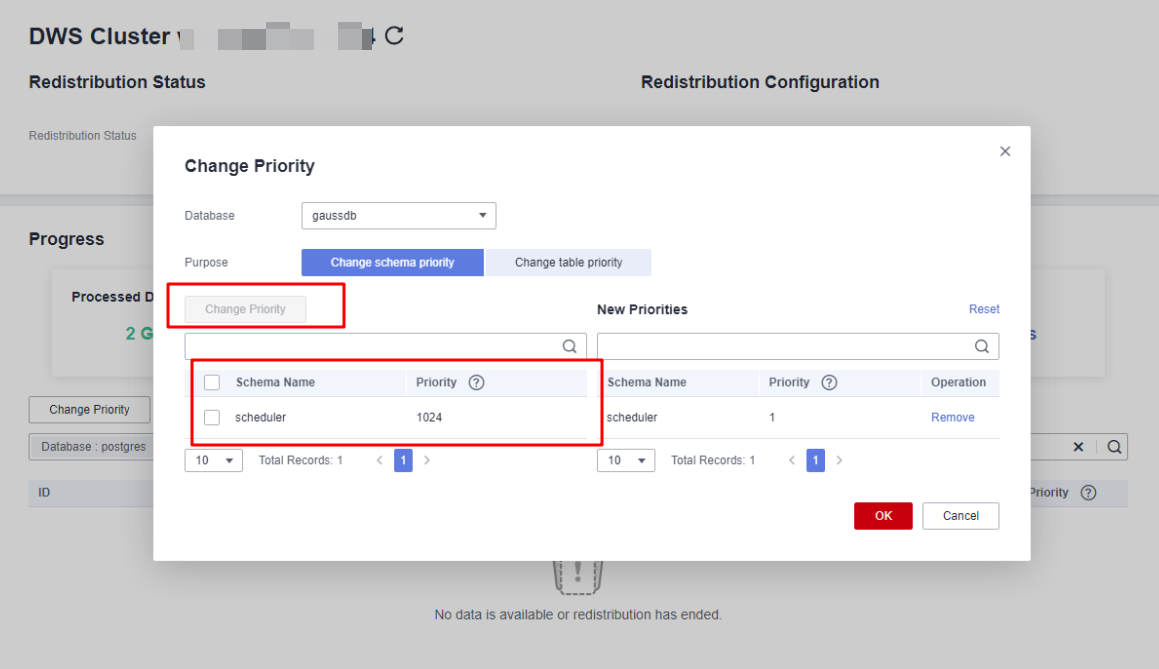Click search icon in left schema search box
This screenshot has width=1159, height=669.
(570, 346)
